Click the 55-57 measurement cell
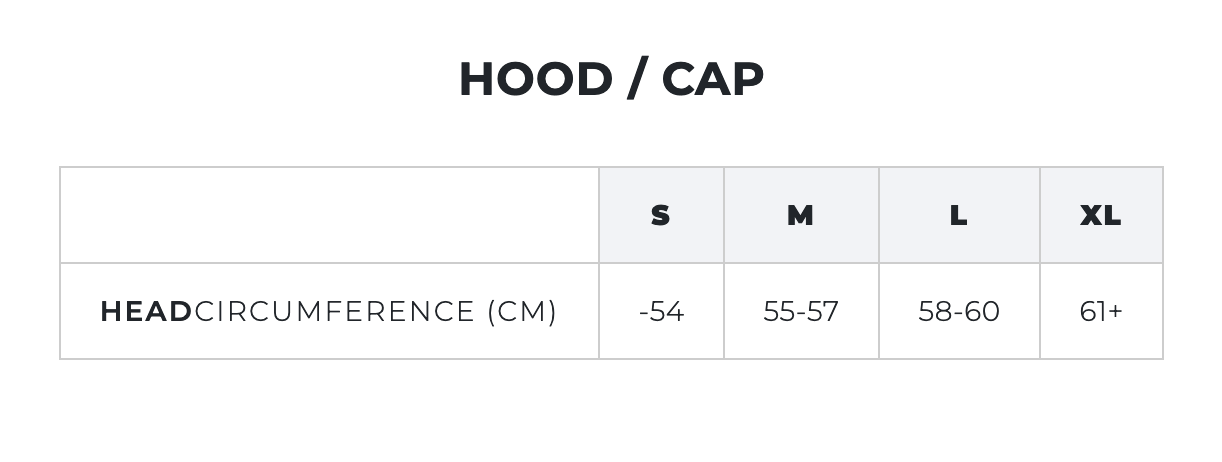 pos(801,311)
